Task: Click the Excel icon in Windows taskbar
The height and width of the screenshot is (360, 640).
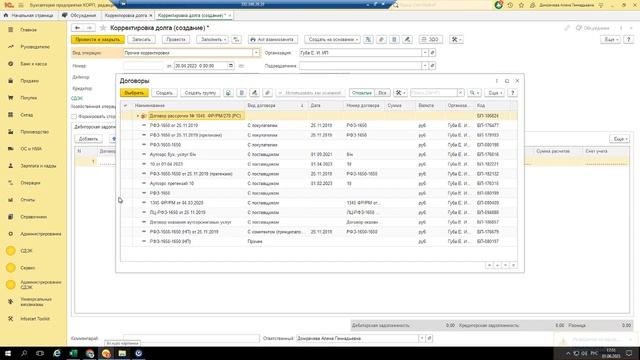Action: (73, 353)
